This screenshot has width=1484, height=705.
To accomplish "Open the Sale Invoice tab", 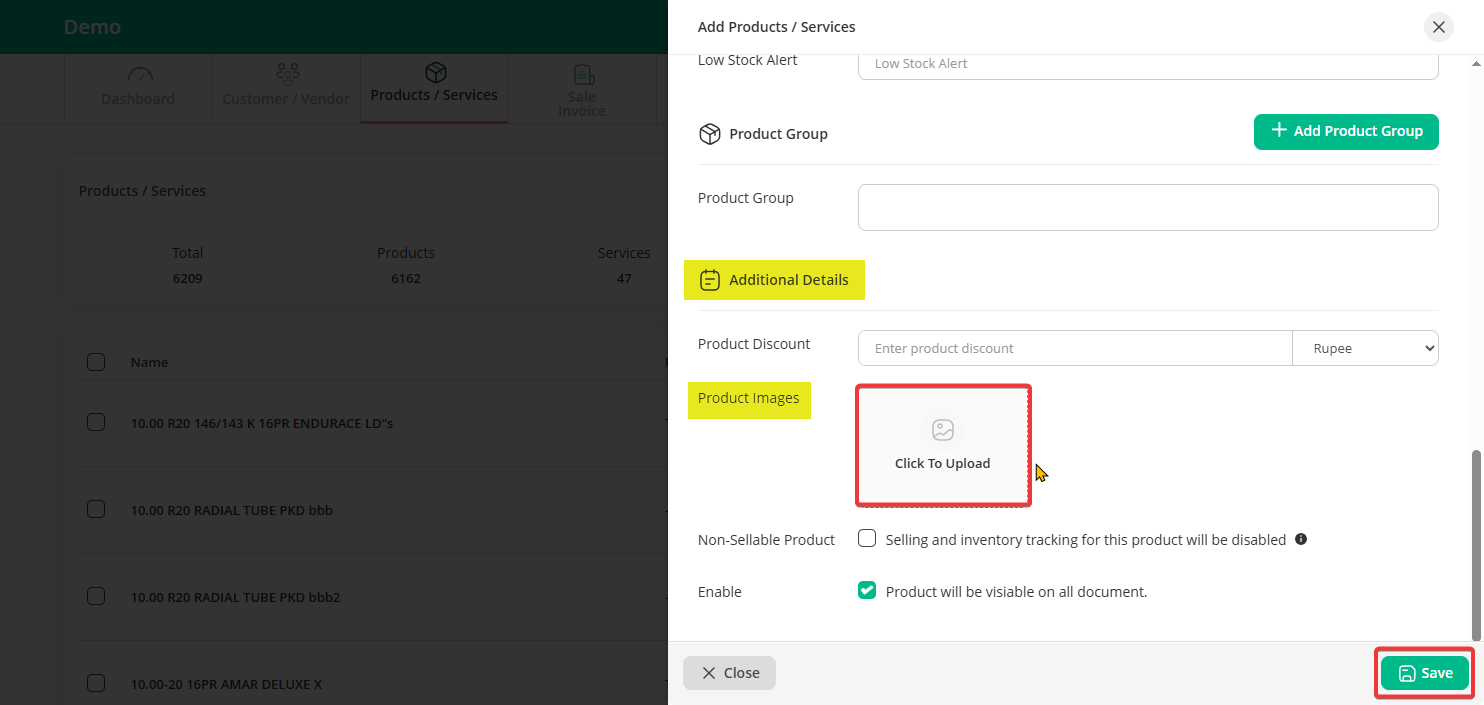I will pos(582,92).
